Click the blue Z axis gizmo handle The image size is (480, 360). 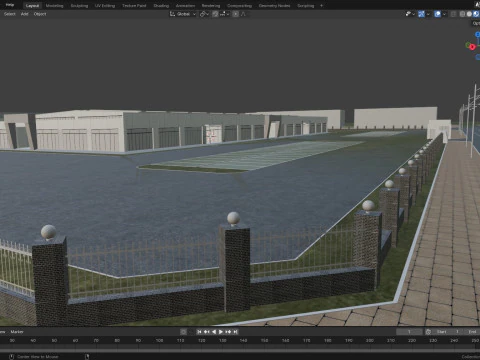[478, 34]
